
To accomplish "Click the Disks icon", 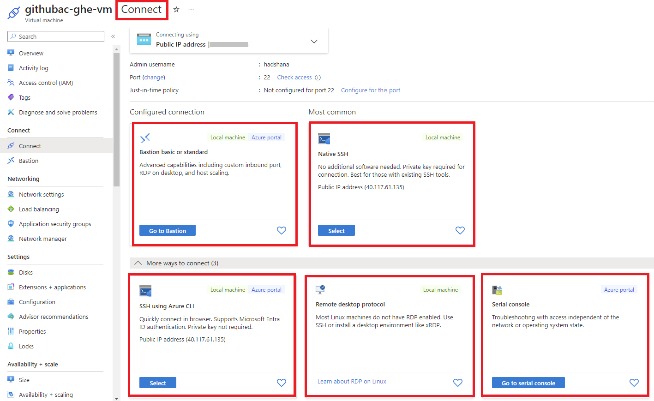I will coord(11,272).
